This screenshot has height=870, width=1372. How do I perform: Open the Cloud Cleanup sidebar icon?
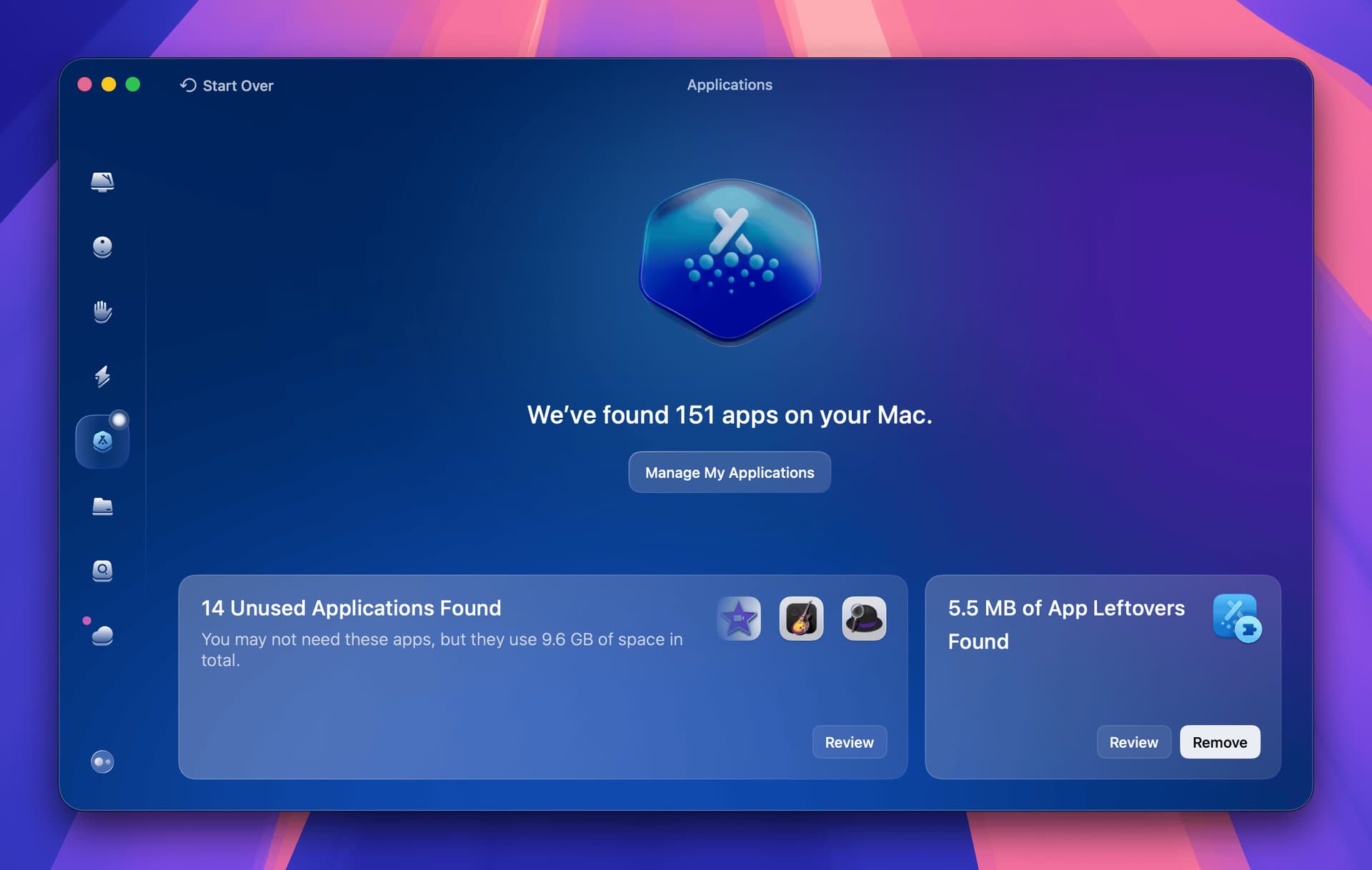coord(102,635)
